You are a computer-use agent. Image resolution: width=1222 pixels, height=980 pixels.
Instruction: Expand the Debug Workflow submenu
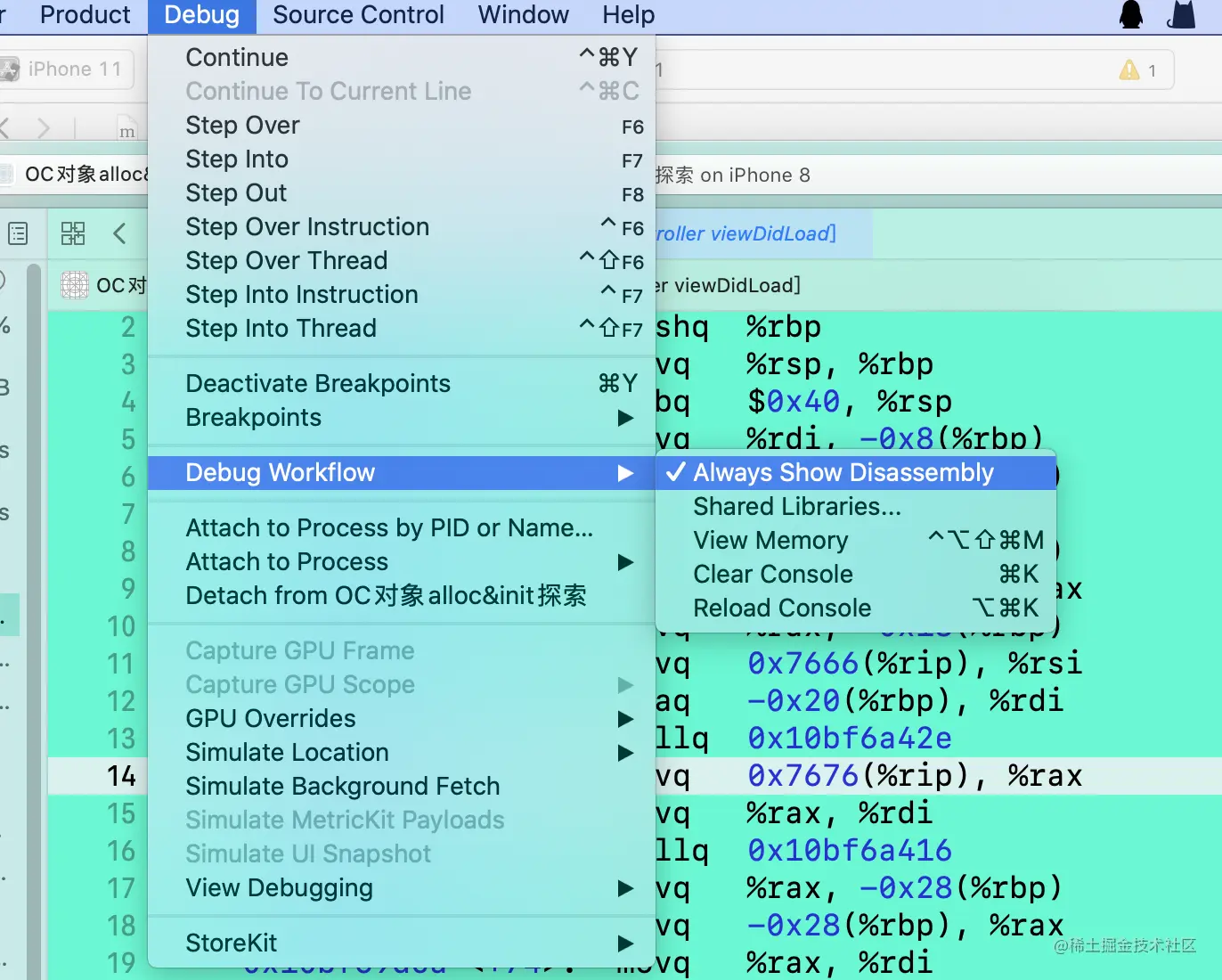coord(625,473)
